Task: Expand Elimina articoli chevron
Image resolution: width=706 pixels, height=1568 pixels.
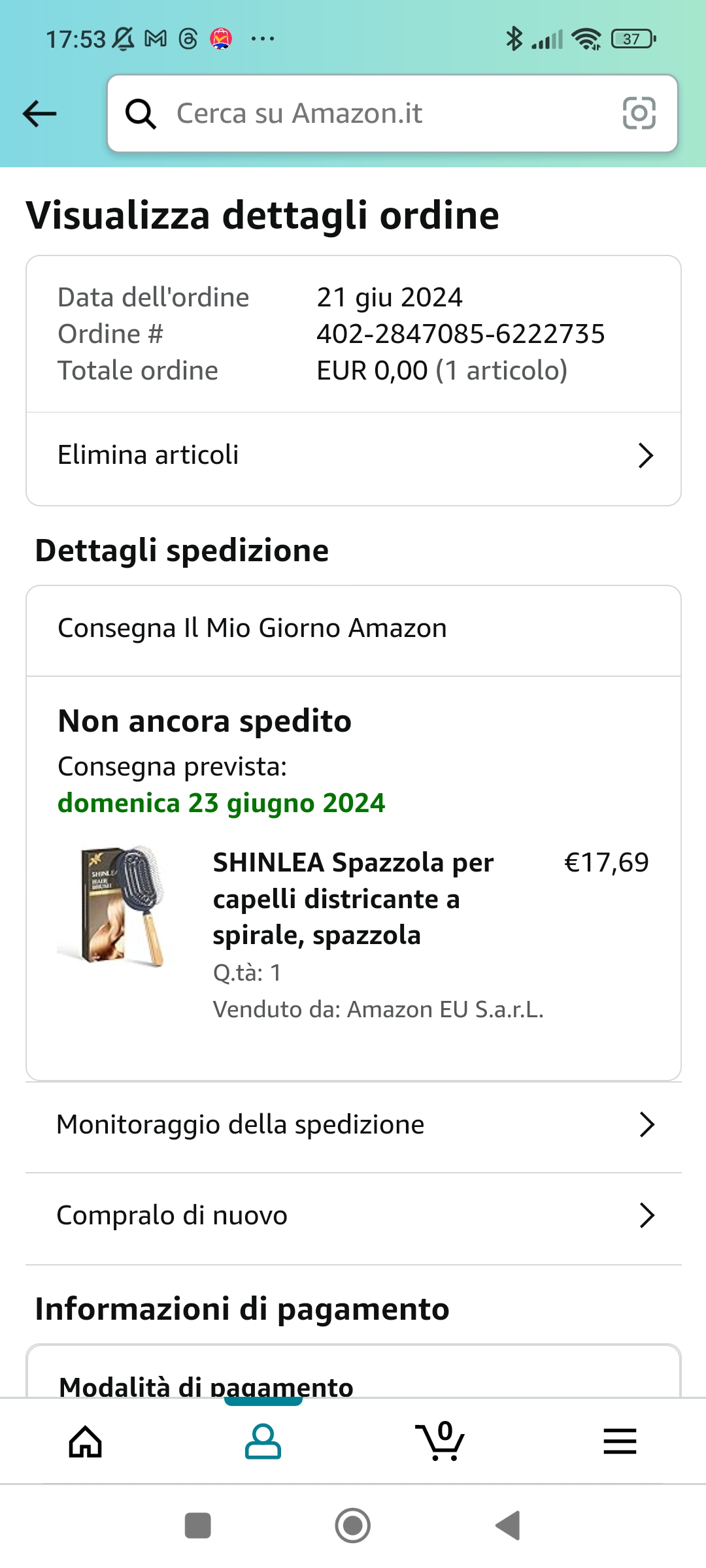Action: click(x=645, y=456)
